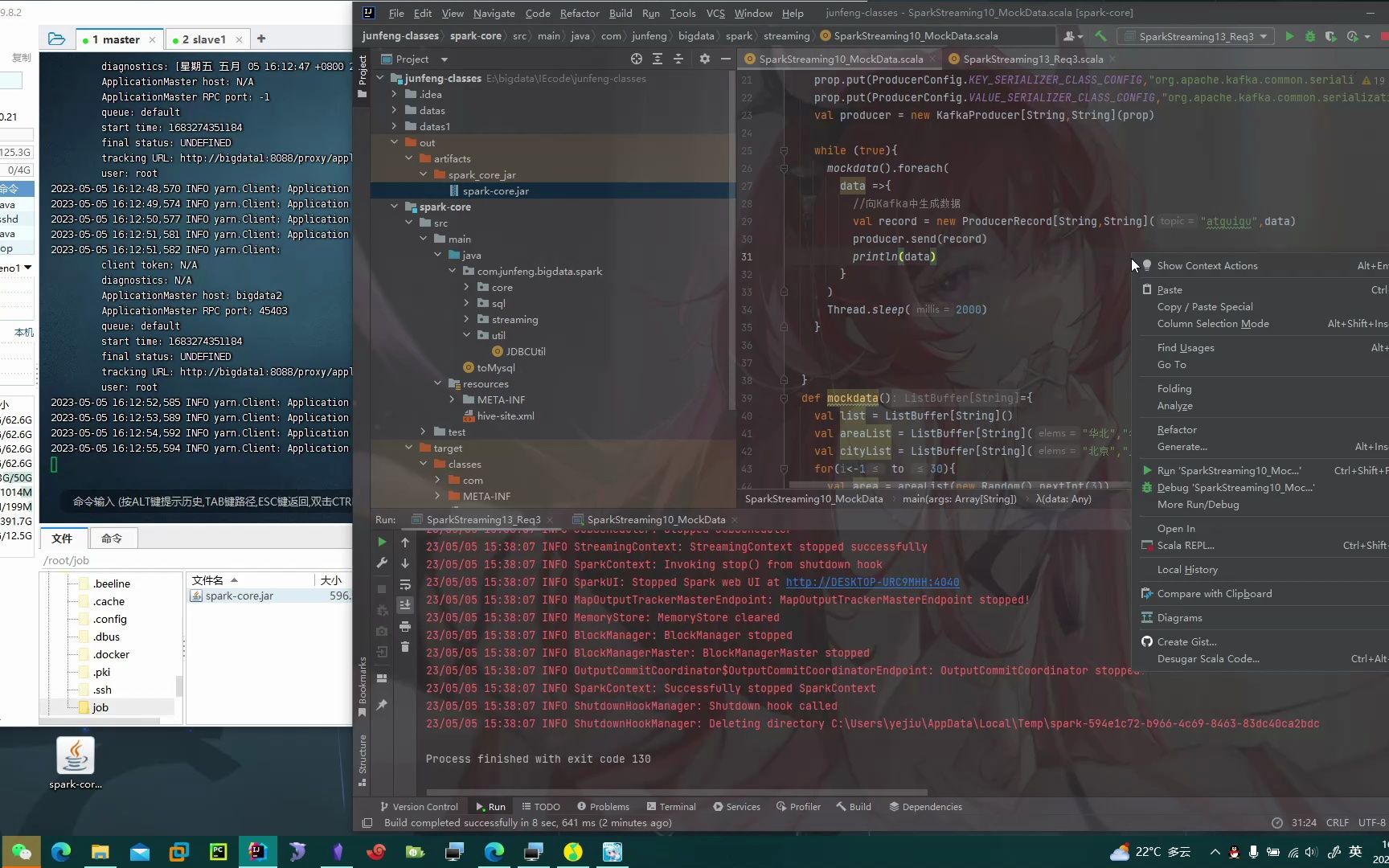Hide the Project panel with minus icon

pyautogui.click(x=726, y=59)
